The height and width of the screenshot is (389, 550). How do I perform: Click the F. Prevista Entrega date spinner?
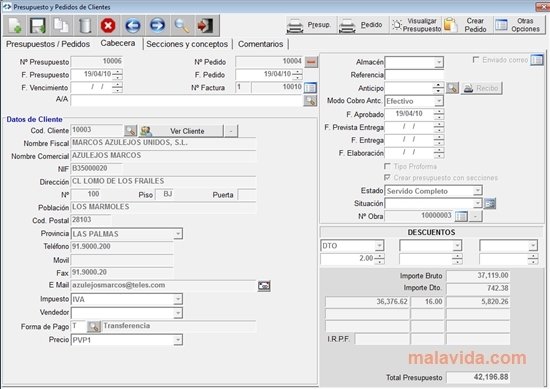[438, 127]
